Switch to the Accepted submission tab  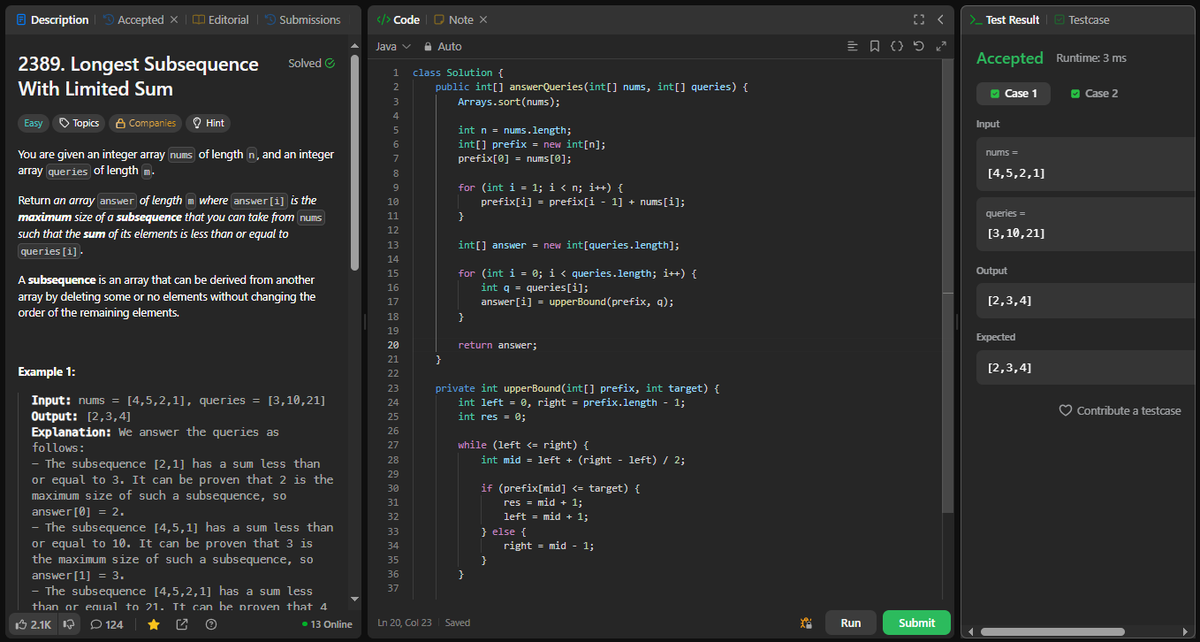pyautogui.click(x=133, y=20)
